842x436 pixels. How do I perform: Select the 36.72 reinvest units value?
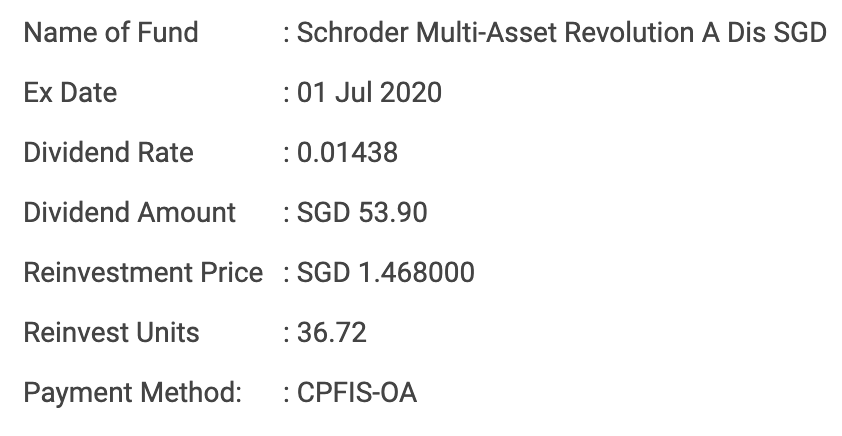(332, 332)
